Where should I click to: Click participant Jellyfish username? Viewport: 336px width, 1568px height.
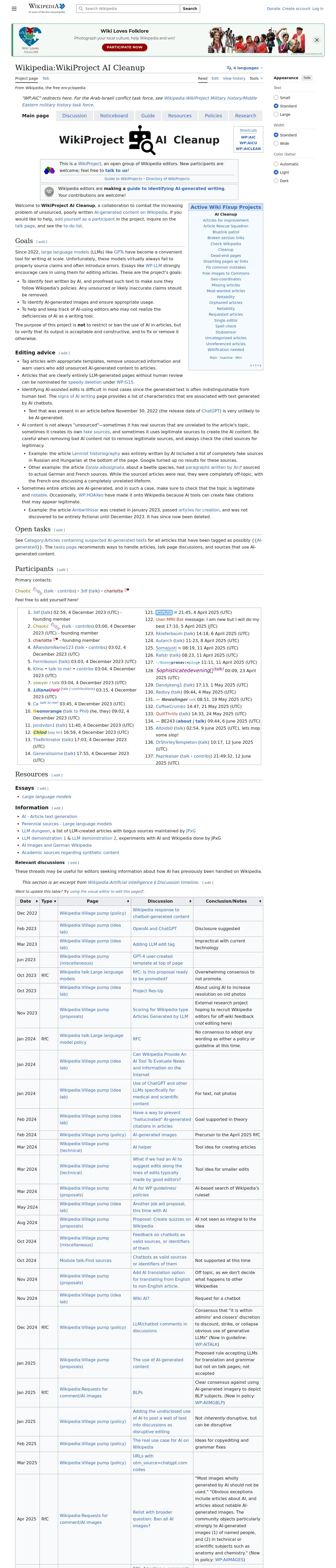(164, 612)
